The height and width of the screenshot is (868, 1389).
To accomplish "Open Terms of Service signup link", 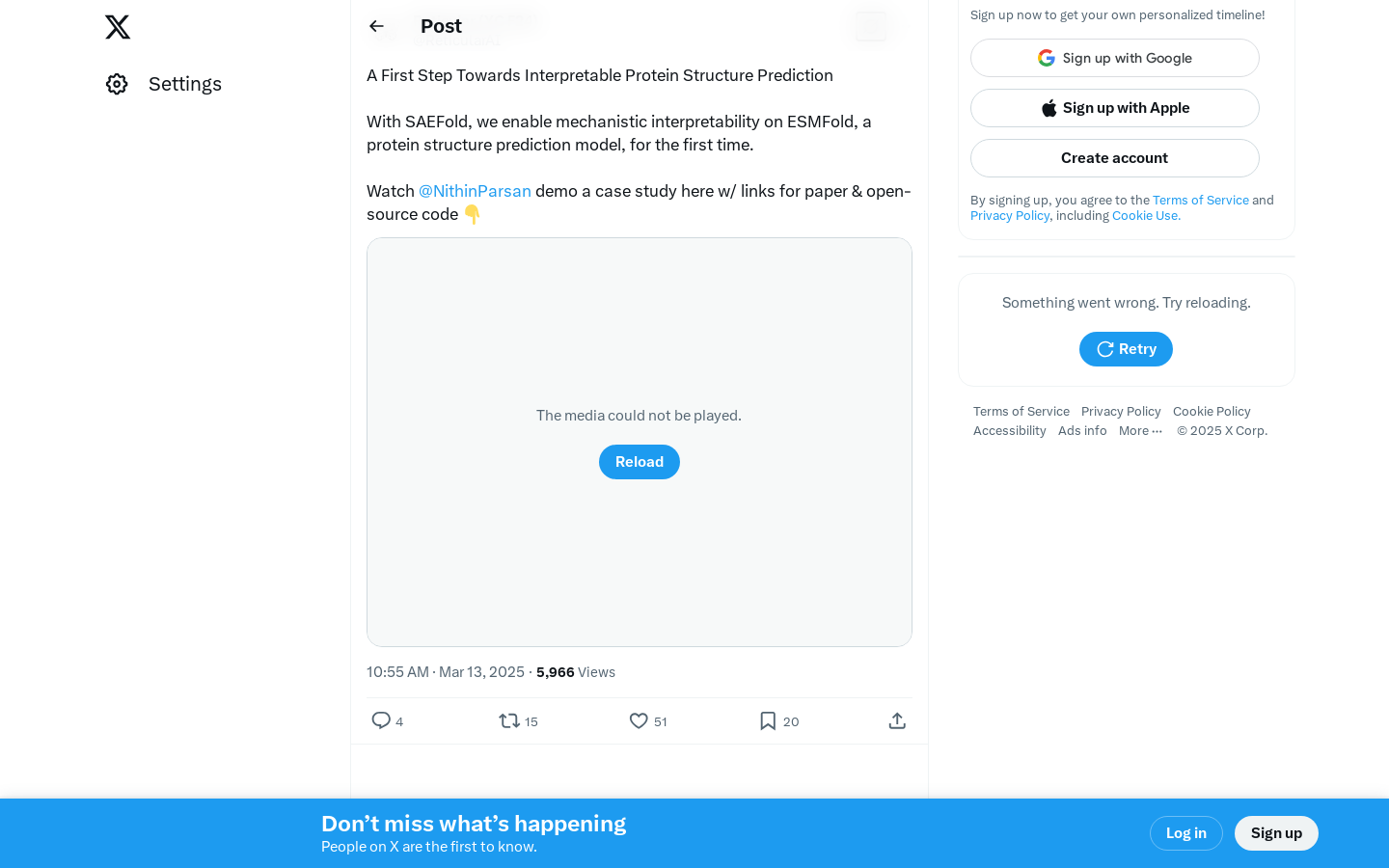I will pos(1200,200).
